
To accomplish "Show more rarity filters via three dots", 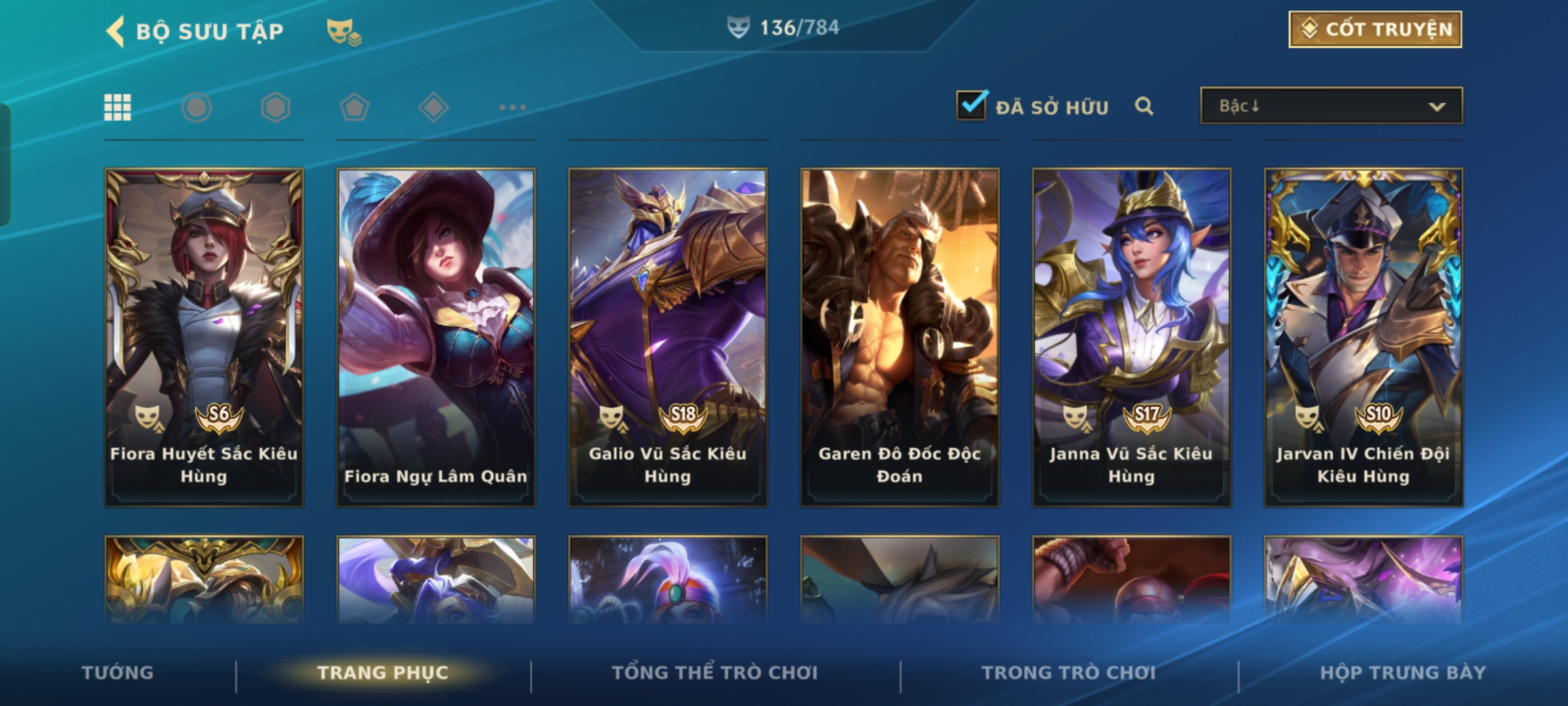I will click(x=513, y=107).
